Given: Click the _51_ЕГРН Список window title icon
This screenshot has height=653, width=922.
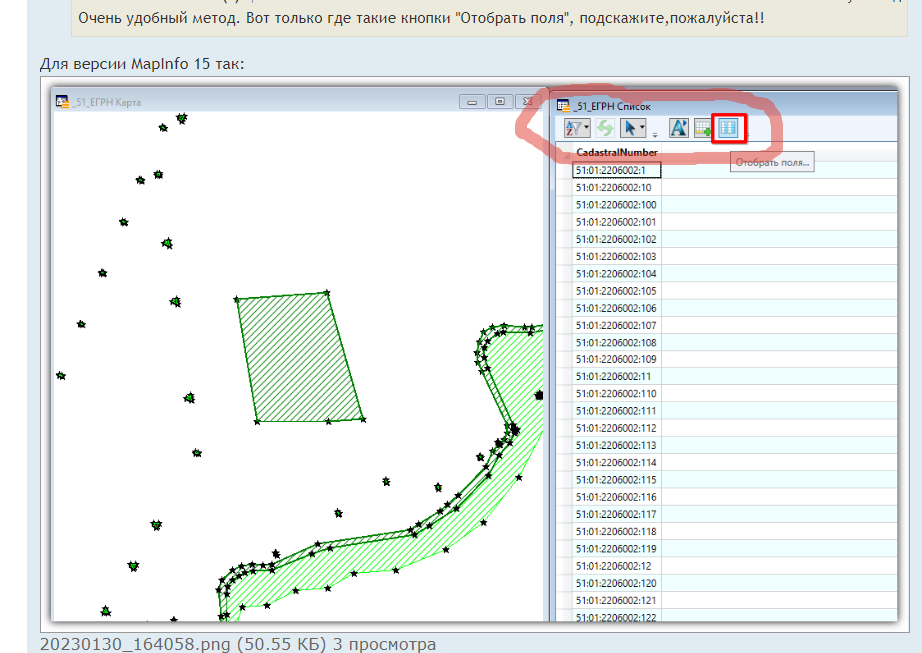Looking at the screenshot, I should [x=563, y=104].
